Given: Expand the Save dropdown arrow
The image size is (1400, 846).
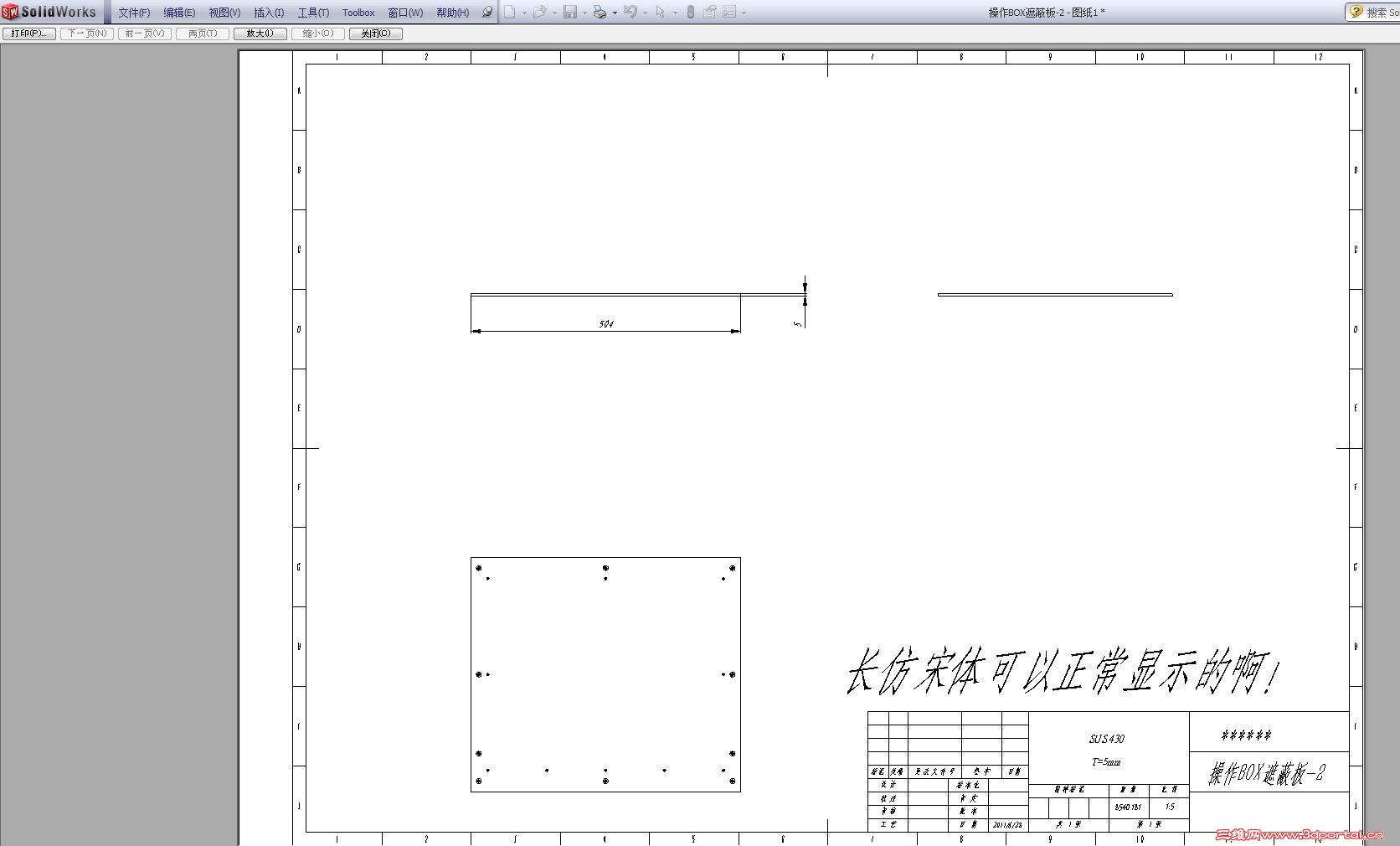Looking at the screenshot, I should click(584, 13).
